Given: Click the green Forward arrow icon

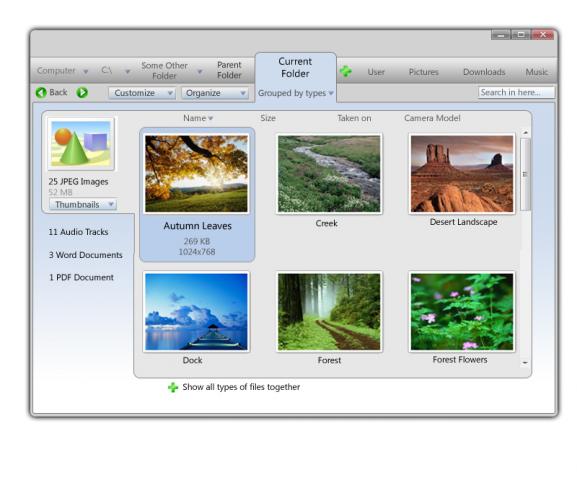Looking at the screenshot, I should [82, 92].
